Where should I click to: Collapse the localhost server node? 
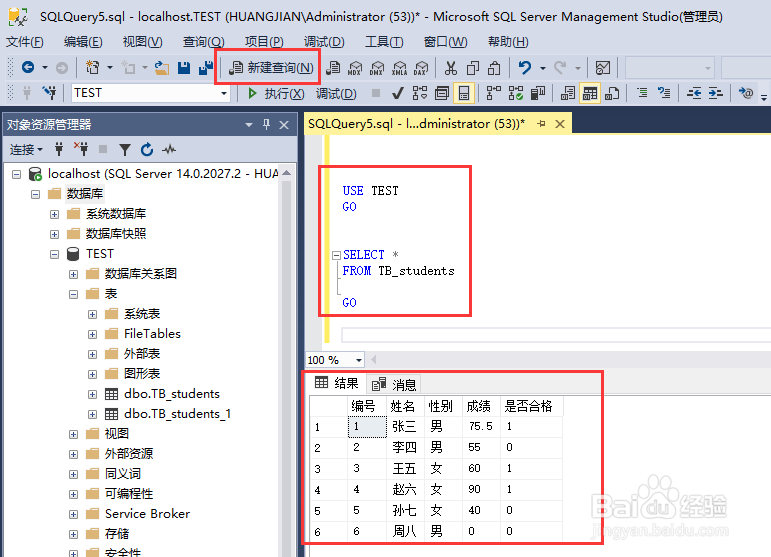(x=17, y=174)
